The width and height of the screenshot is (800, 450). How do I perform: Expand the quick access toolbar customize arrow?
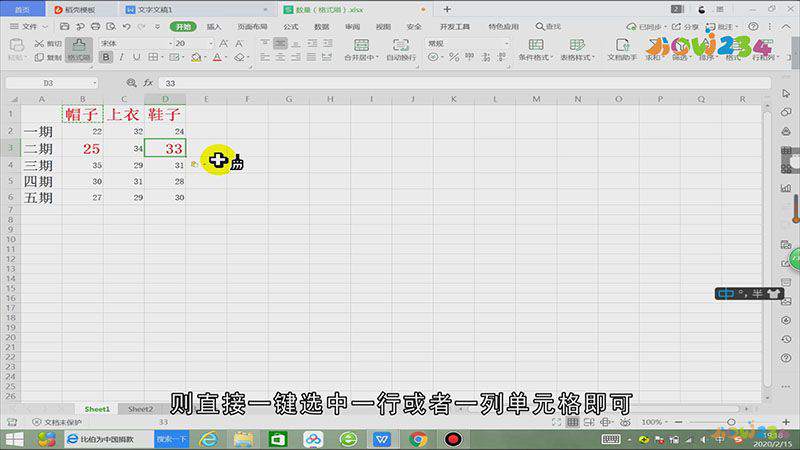157,27
